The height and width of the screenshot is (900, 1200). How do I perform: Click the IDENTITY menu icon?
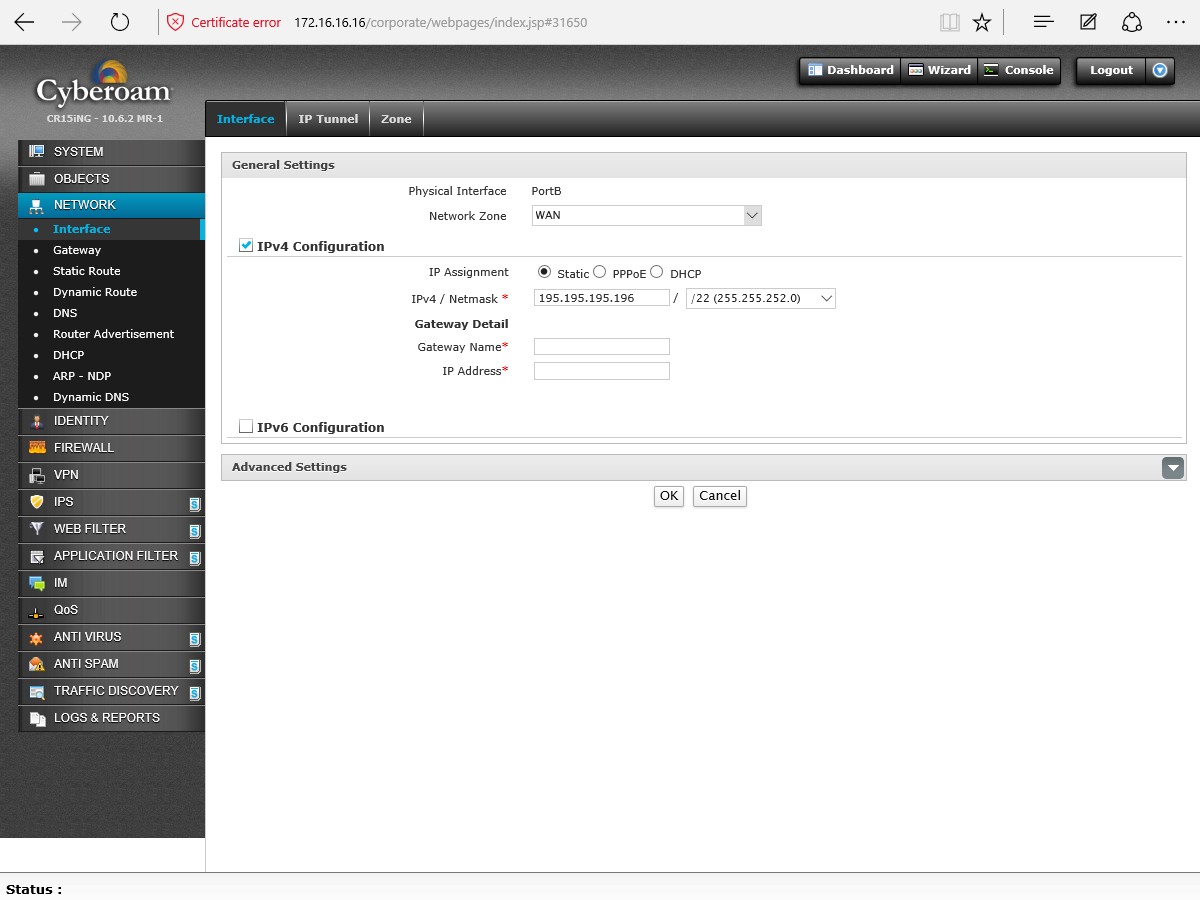pyautogui.click(x=37, y=421)
